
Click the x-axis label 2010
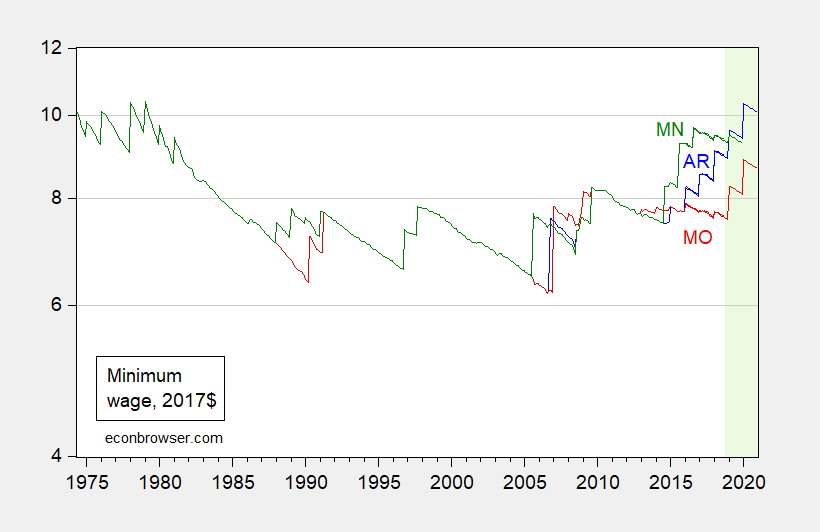click(598, 482)
